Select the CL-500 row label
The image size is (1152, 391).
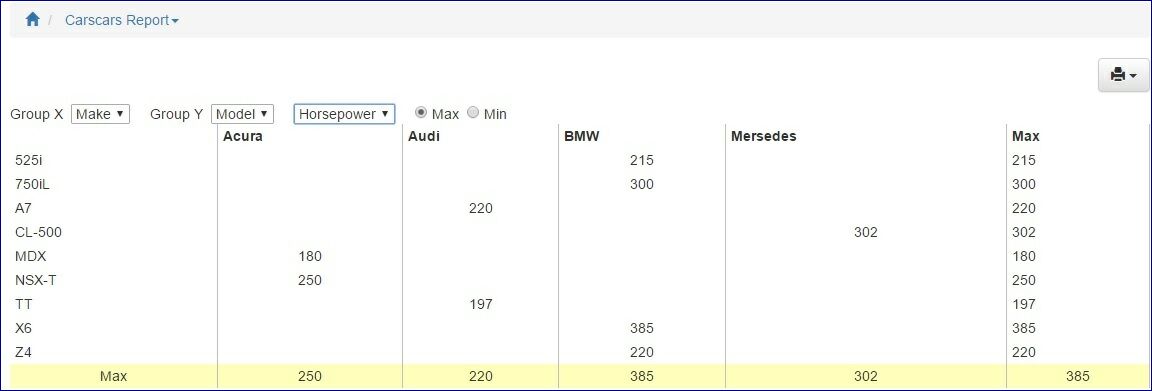[x=38, y=232]
